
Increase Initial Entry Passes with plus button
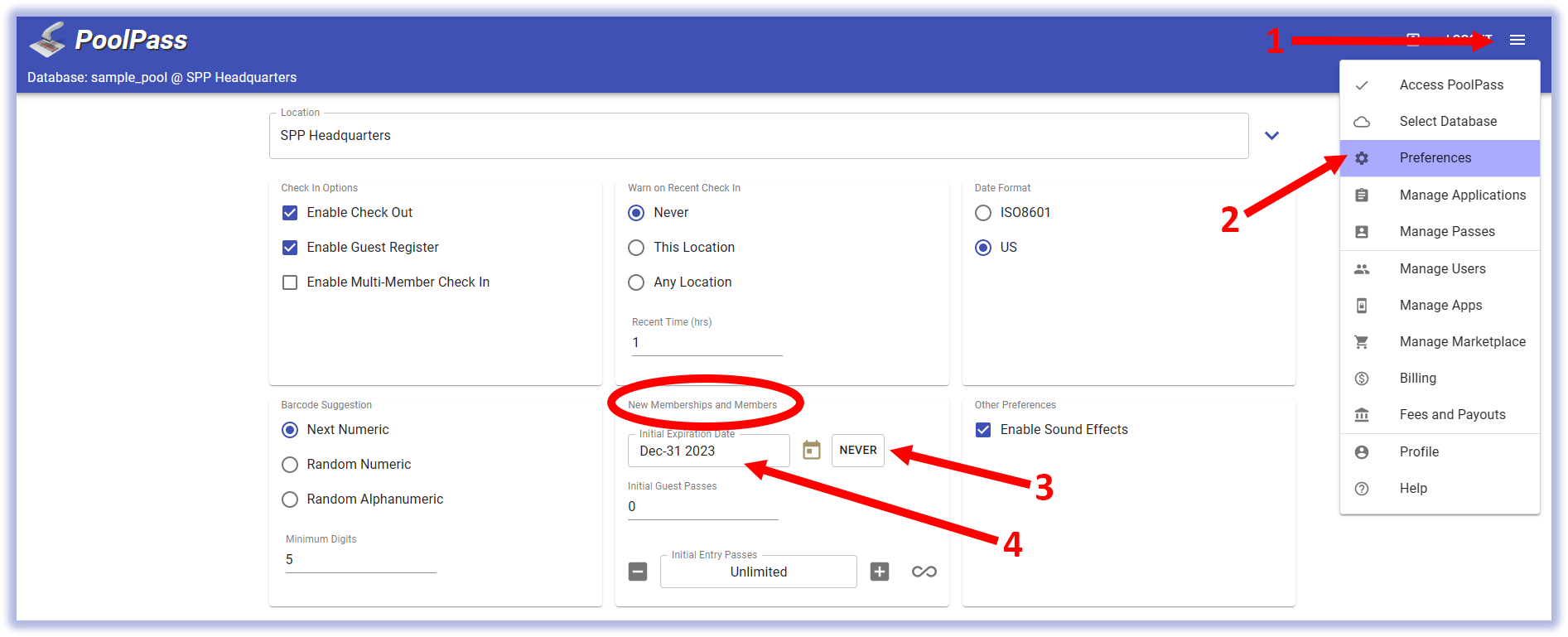tap(880, 572)
